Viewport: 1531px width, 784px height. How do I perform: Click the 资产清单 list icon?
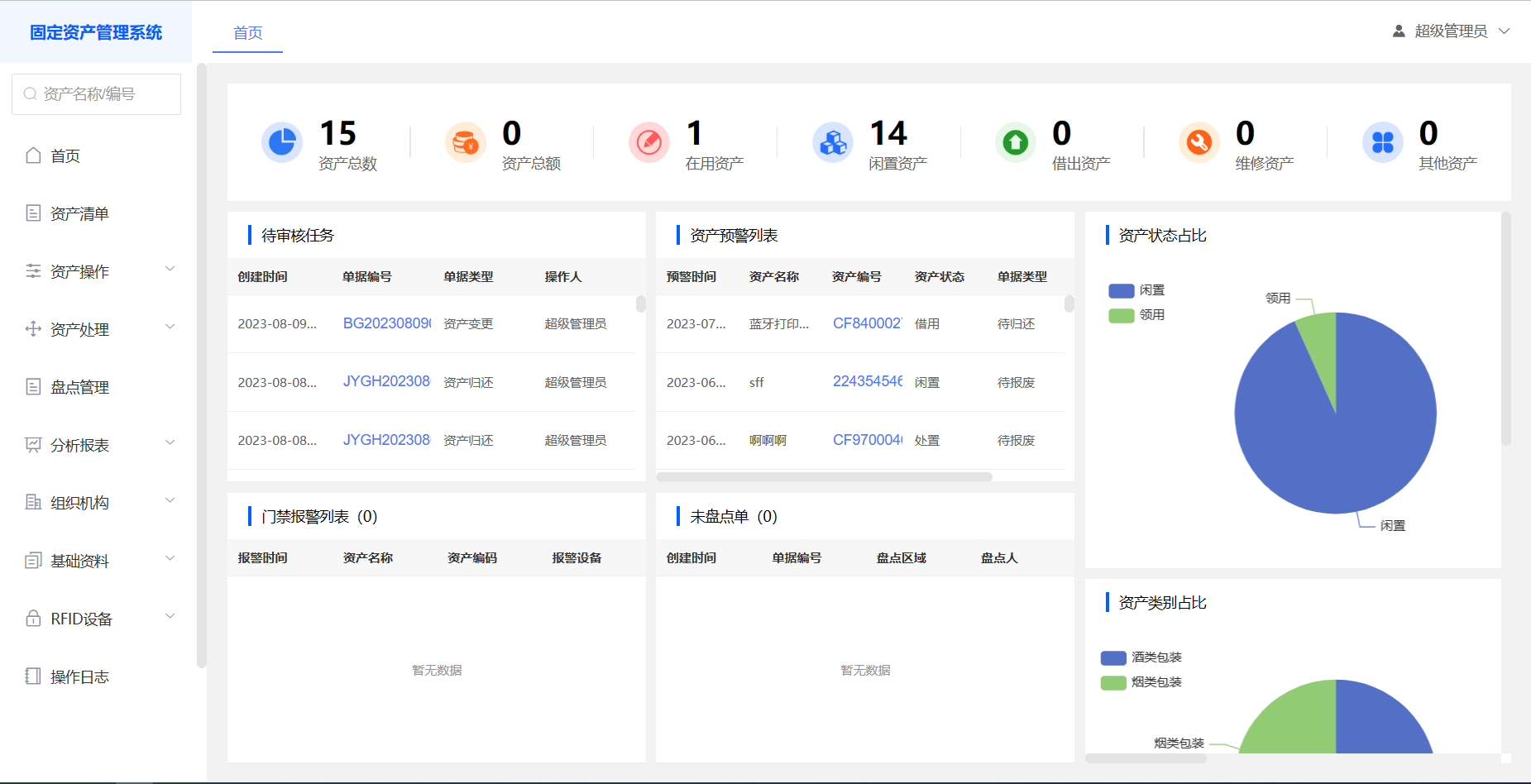pos(33,213)
